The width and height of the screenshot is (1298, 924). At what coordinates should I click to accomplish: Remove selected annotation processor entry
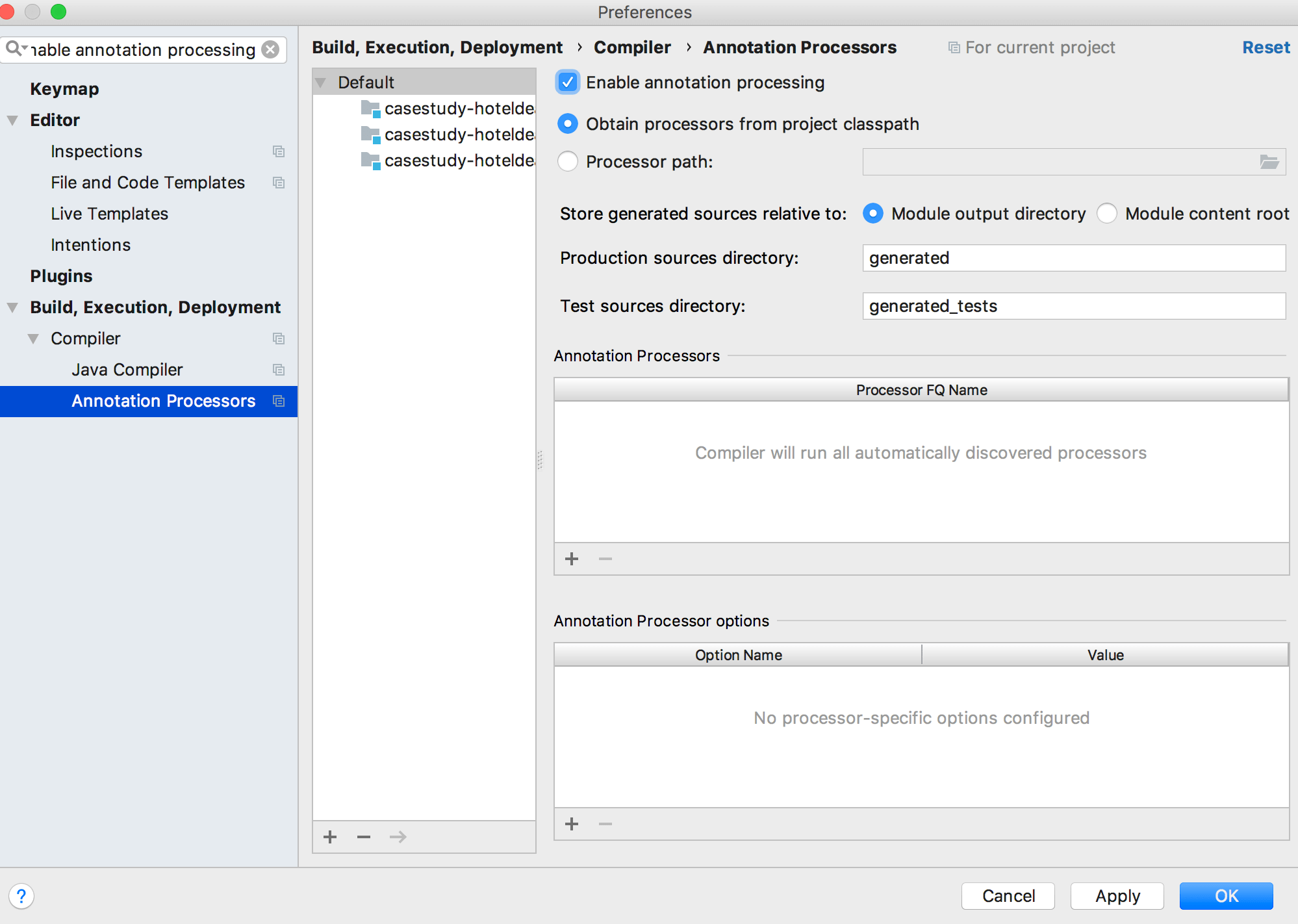(605, 559)
